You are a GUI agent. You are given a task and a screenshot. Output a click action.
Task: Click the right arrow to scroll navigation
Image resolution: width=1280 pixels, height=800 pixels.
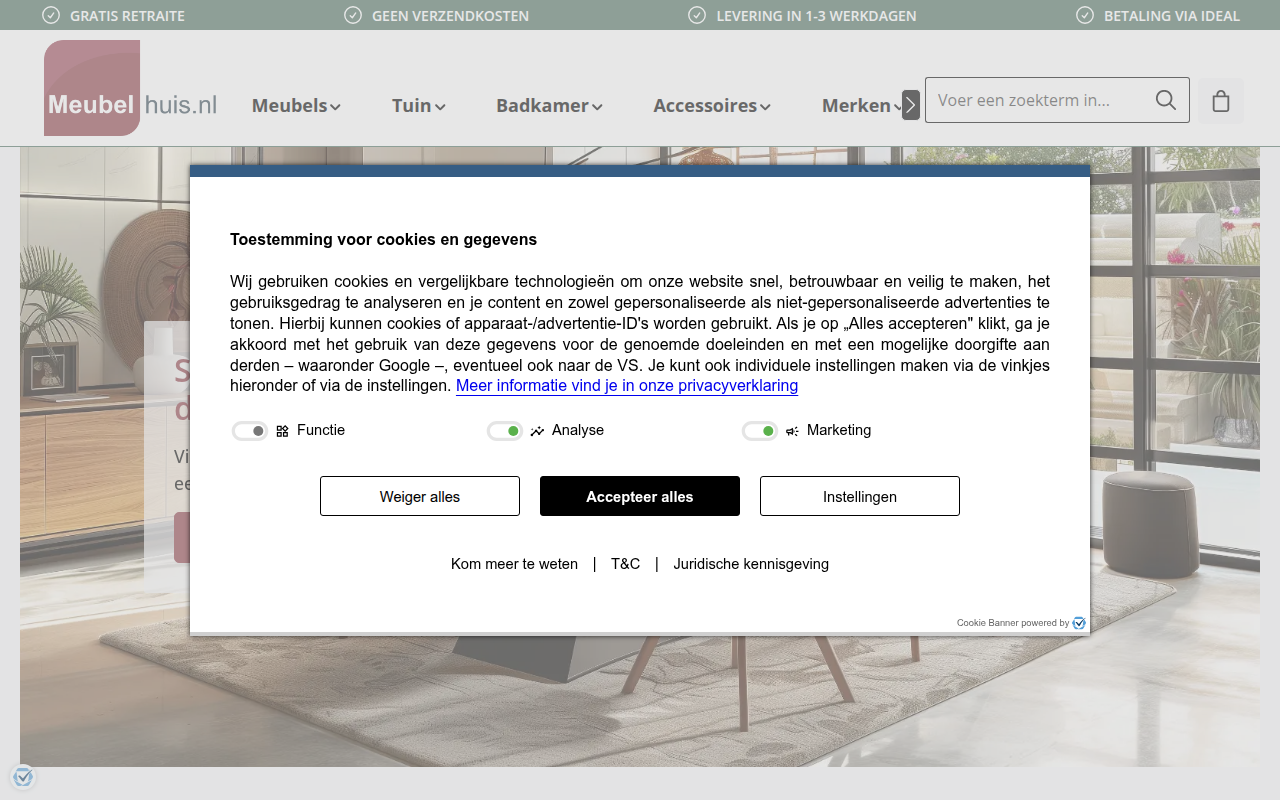point(910,105)
